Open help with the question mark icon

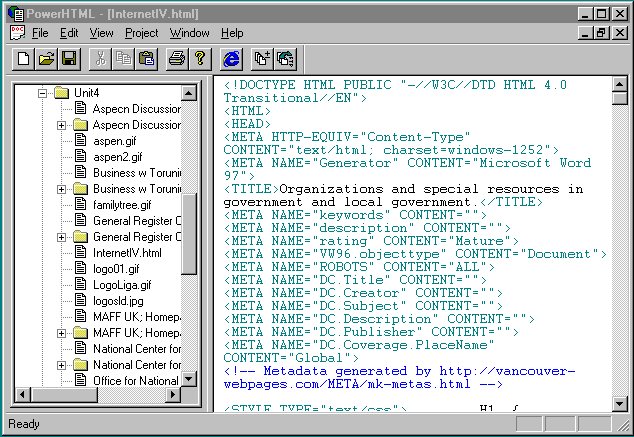200,59
